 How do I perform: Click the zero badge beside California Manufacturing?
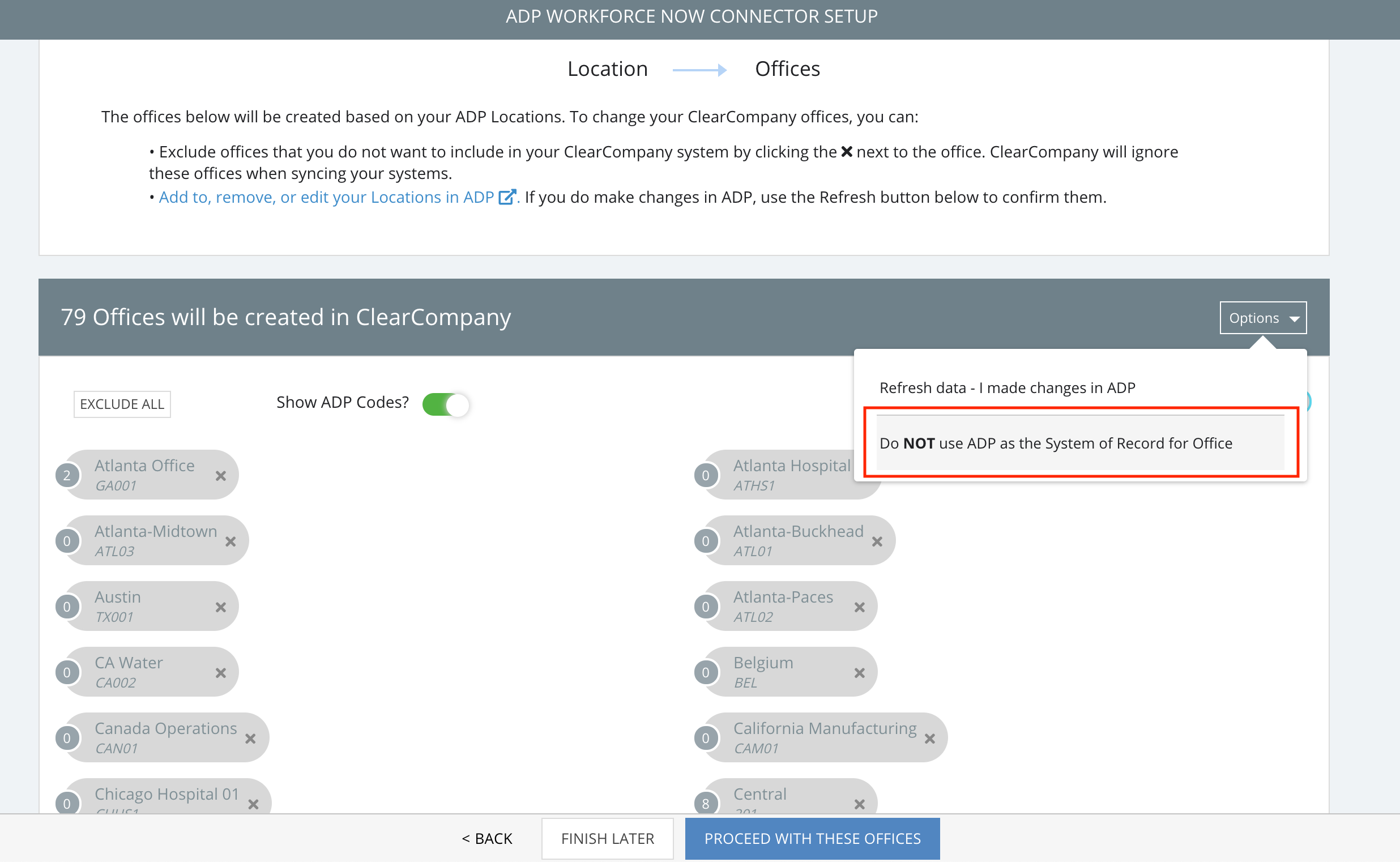[x=706, y=737]
